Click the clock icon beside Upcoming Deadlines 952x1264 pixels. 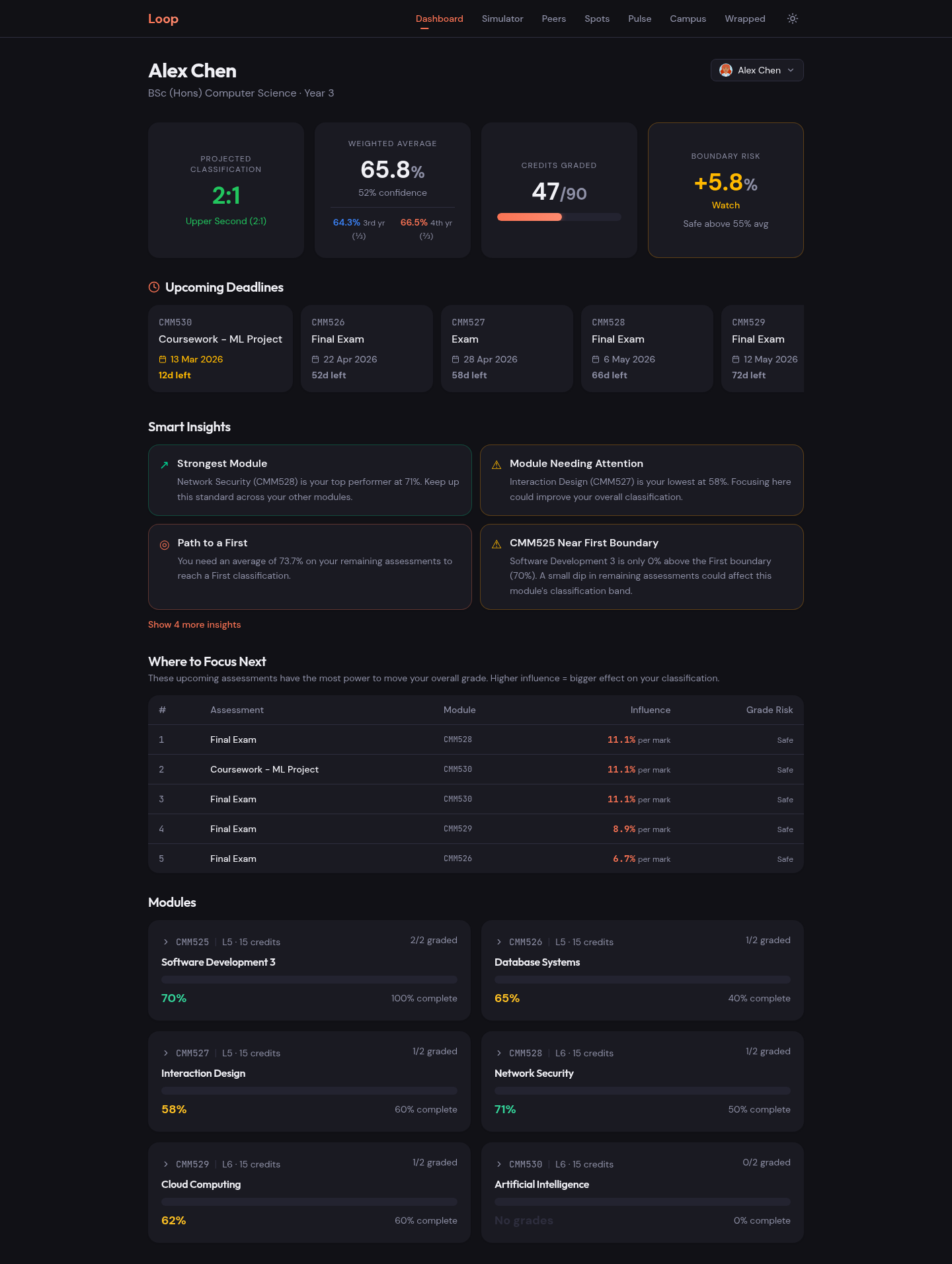pos(154,287)
